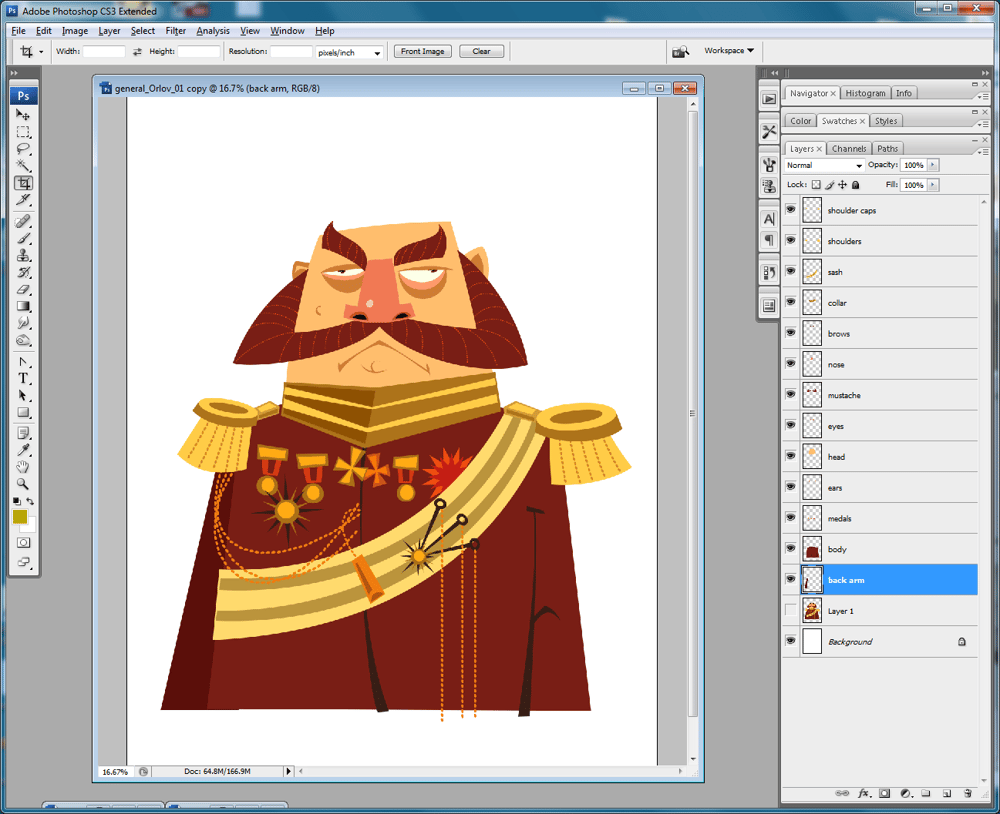Swap width and height values
Image resolution: width=1000 pixels, height=814 pixels.
click(x=137, y=52)
